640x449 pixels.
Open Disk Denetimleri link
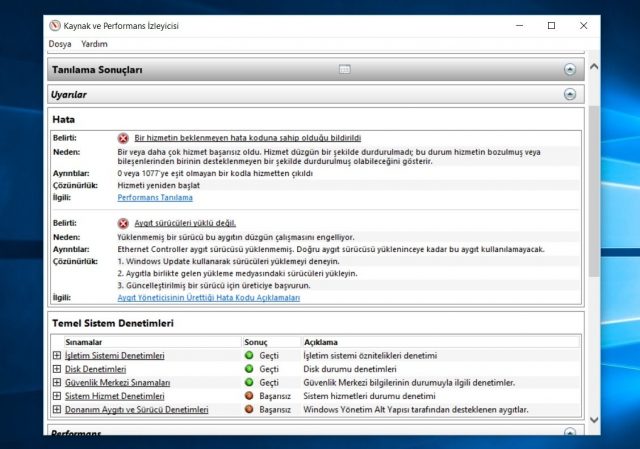click(x=96, y=369)
